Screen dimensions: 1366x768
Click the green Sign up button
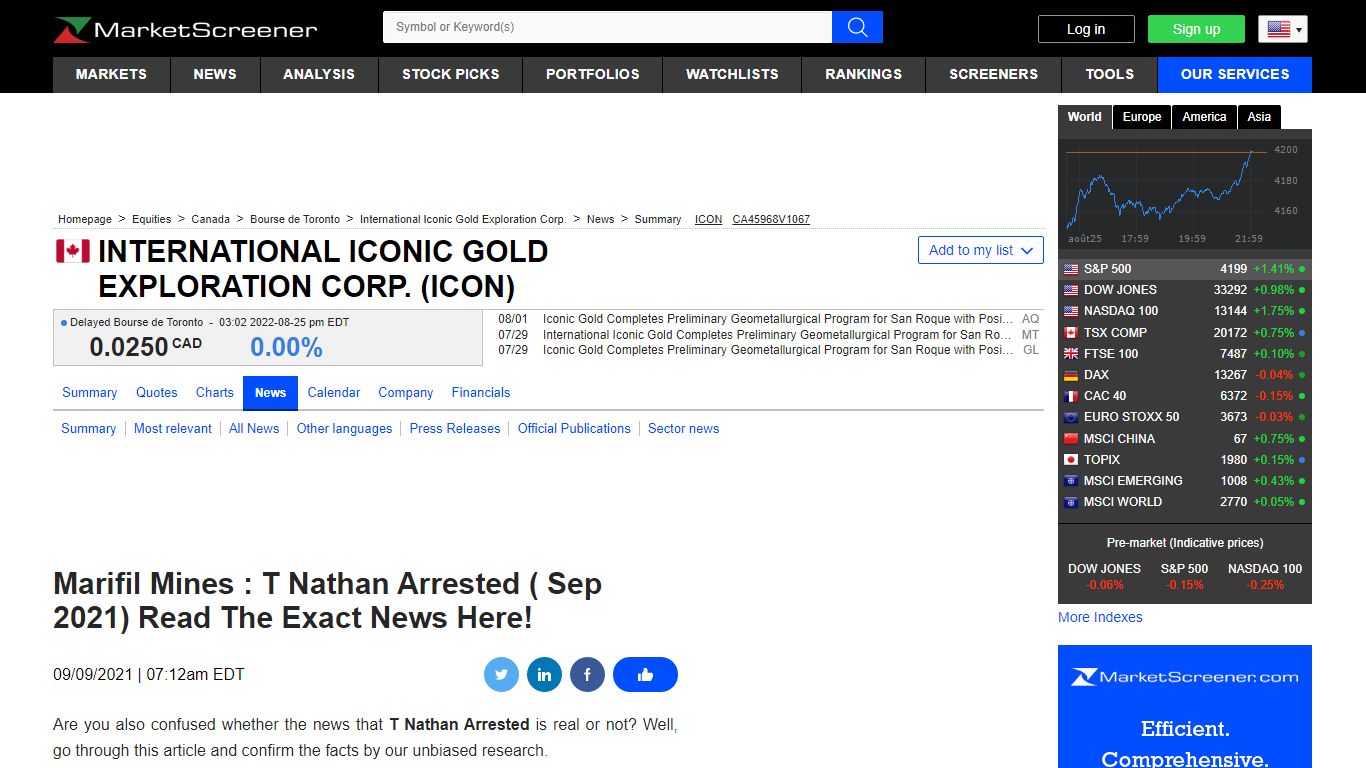(1196, 29)
